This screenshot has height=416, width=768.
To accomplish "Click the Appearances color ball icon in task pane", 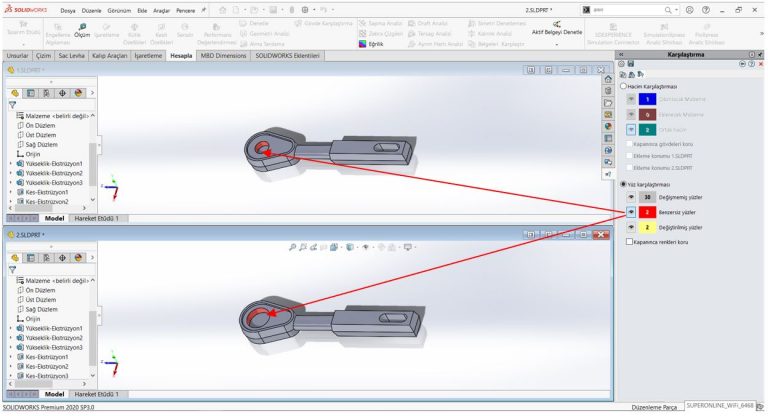I will coord(608,126).
